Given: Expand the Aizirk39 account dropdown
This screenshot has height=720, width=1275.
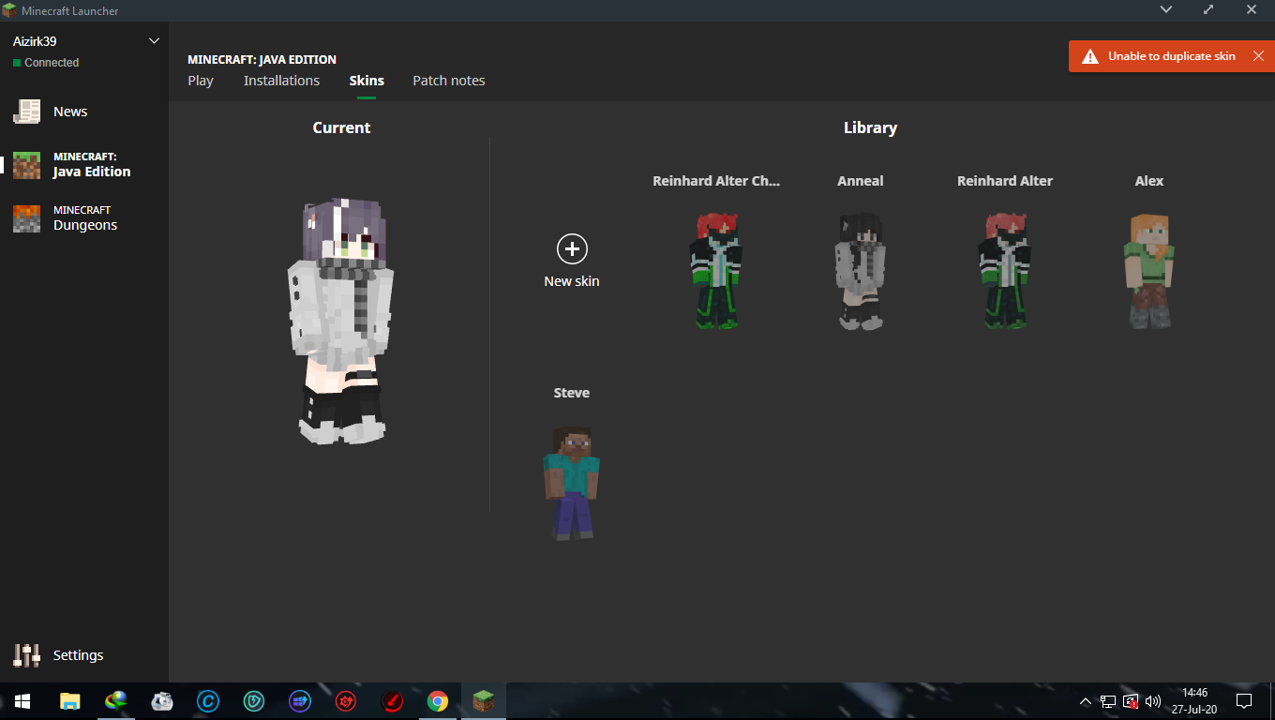Looking at the screenshot, I should (154, 41).
